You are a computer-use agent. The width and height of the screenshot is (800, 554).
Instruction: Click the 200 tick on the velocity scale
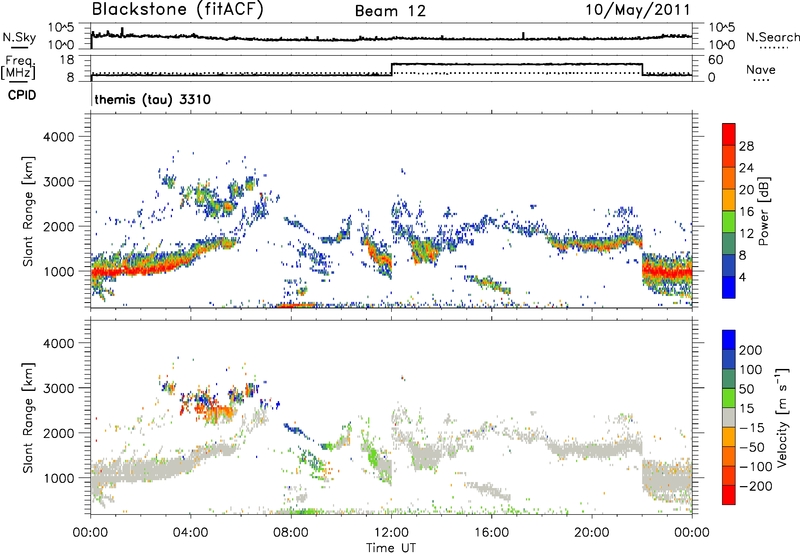pyautogui.click(x=751, y=350)
